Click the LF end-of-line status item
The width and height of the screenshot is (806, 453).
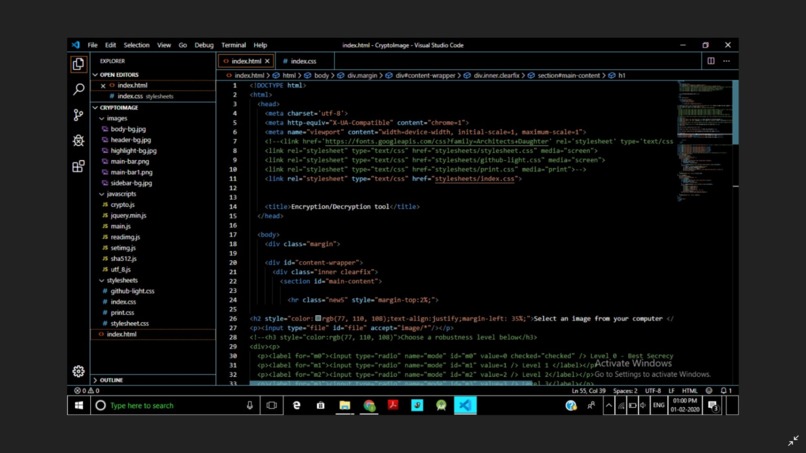[671, 391]
